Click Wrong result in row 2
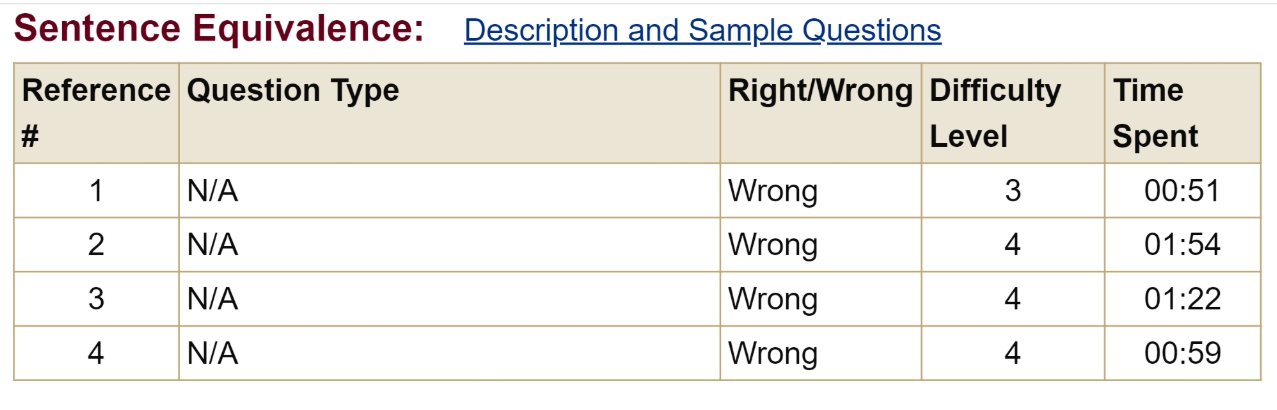 pos(772,245)
